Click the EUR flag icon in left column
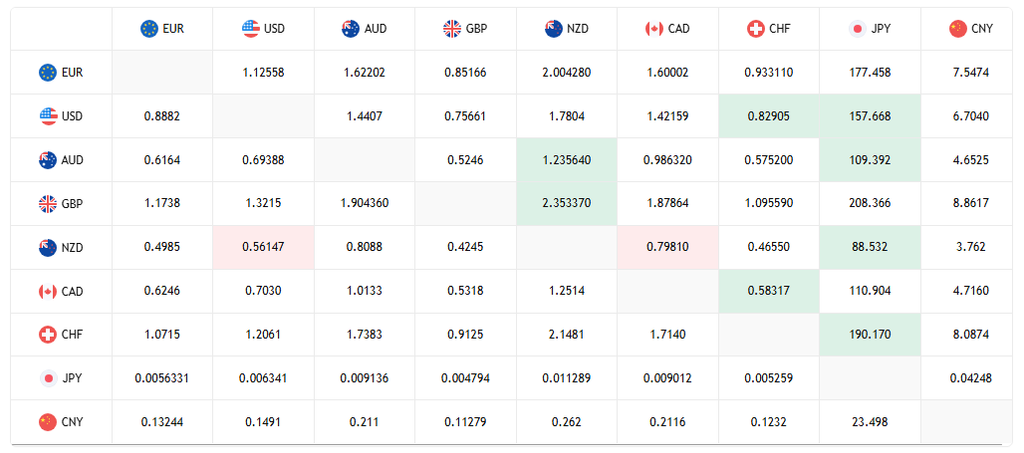The width and height of the screenshot is (1024, 453). pos(48,72)
